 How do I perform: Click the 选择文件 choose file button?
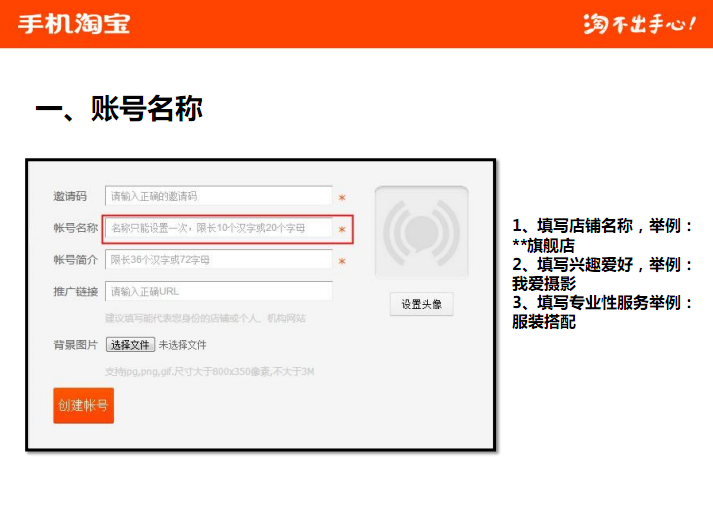coord(131,345)
